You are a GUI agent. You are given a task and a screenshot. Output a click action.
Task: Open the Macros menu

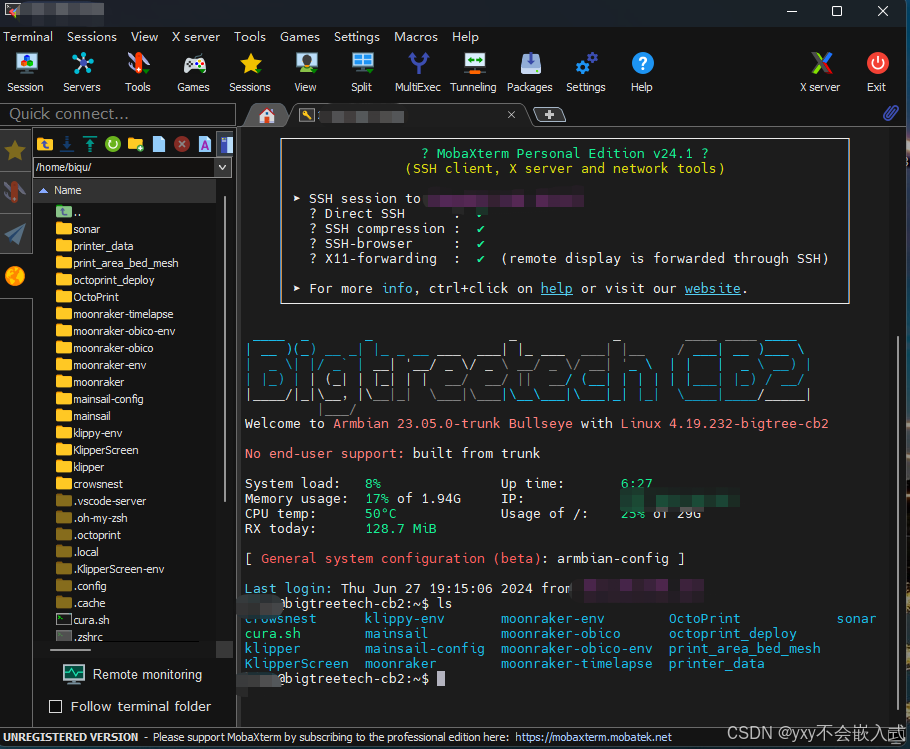tap(416, 37)
